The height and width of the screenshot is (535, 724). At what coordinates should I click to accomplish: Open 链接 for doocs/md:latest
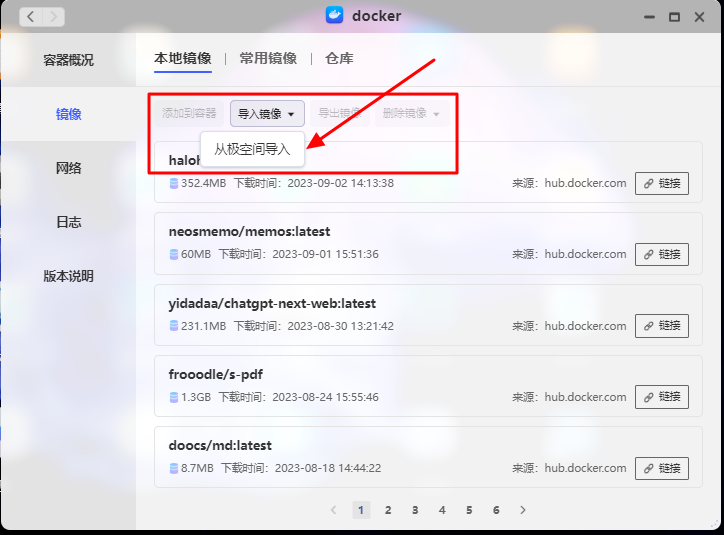(662, 468)
